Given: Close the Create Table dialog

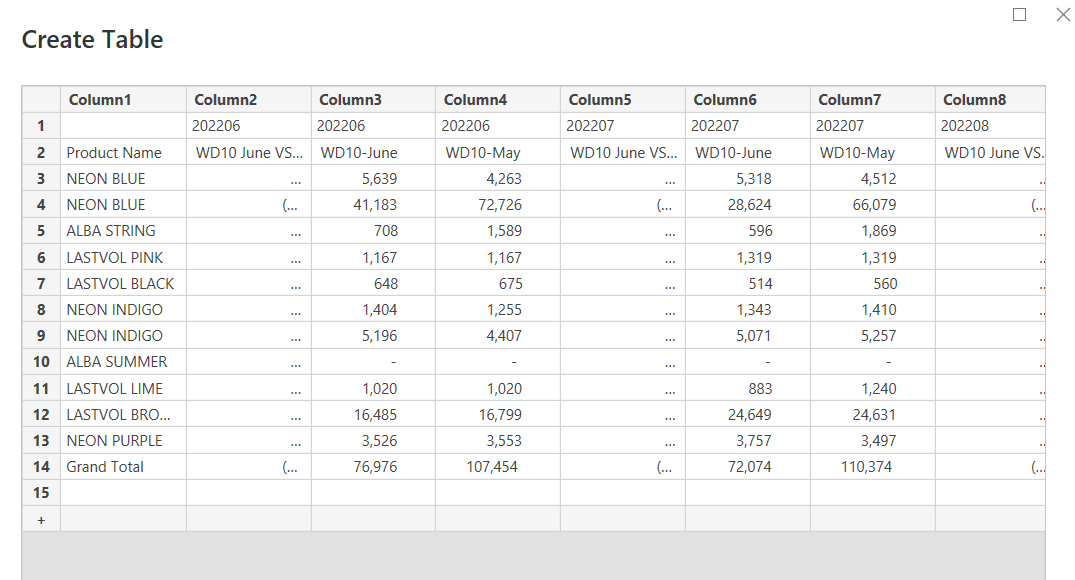Looking at the screenshot, I should (1063, 14).
